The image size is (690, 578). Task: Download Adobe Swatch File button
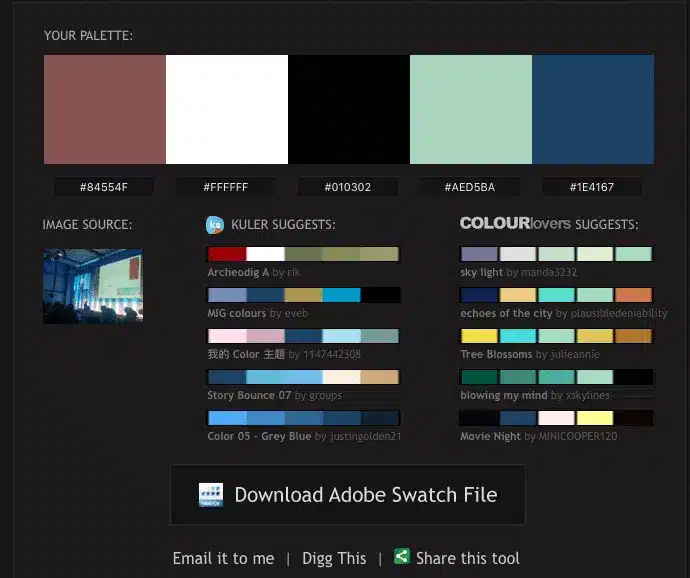click(x=347, y=495)
